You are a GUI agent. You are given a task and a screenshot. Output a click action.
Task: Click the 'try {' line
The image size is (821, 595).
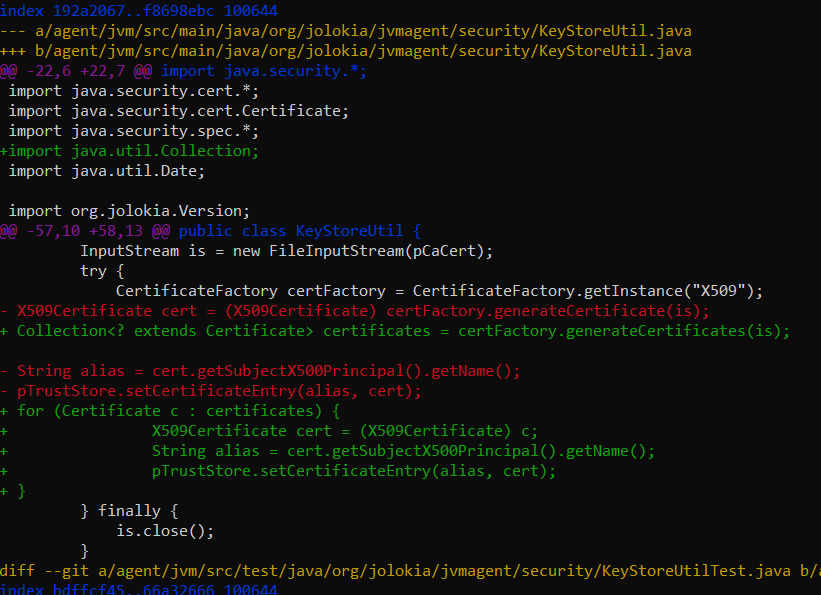pyautogui.click(x=102, y=271)
